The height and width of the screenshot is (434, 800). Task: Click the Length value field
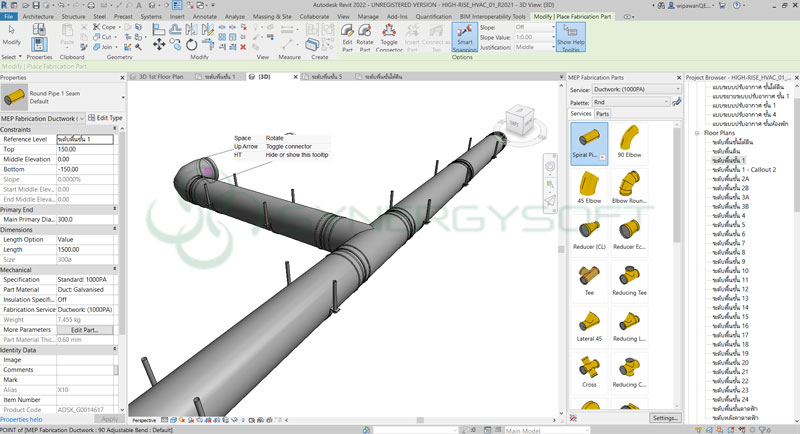(x=85, y=250)
